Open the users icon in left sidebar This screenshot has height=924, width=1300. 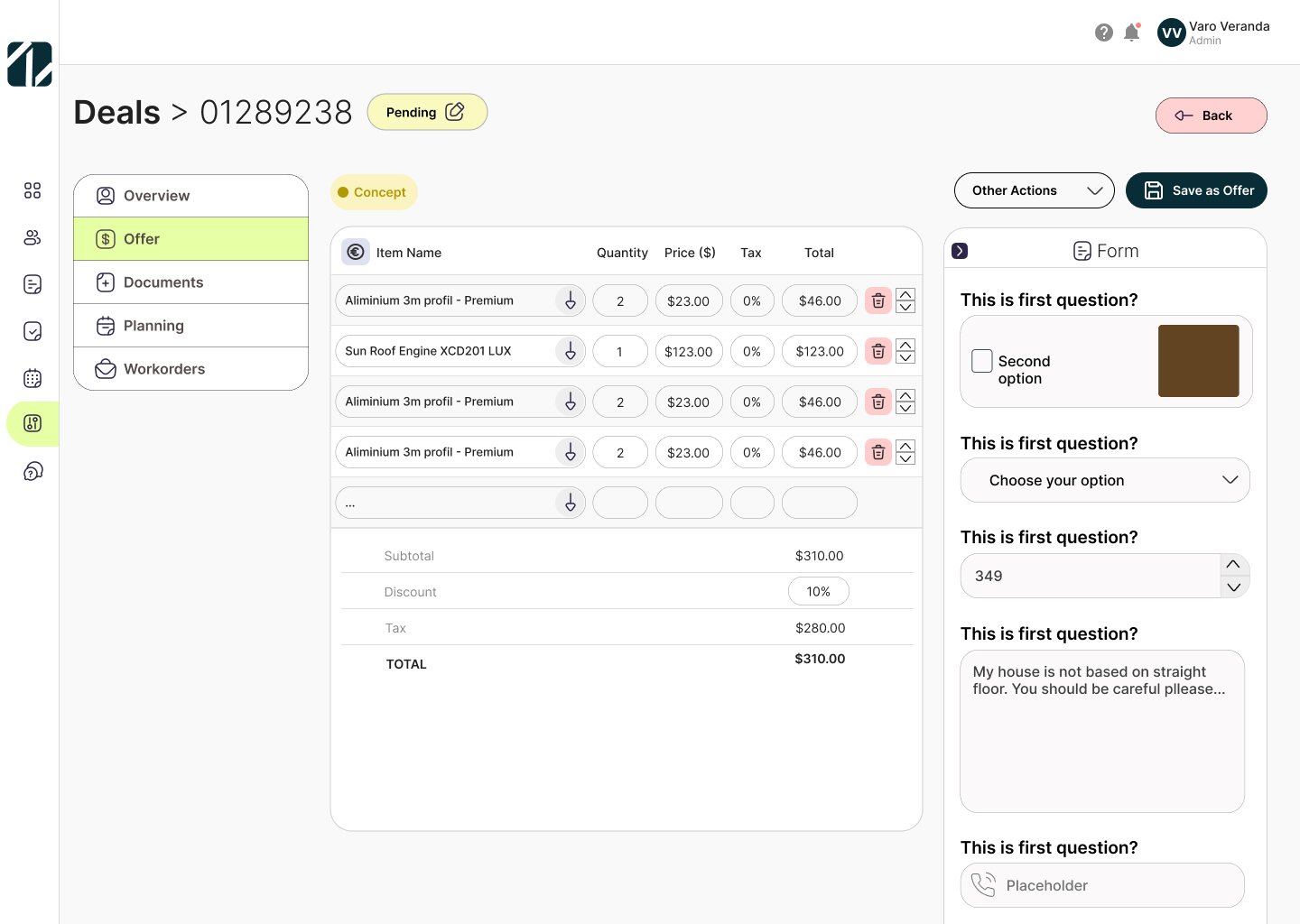tap(32, 237)
